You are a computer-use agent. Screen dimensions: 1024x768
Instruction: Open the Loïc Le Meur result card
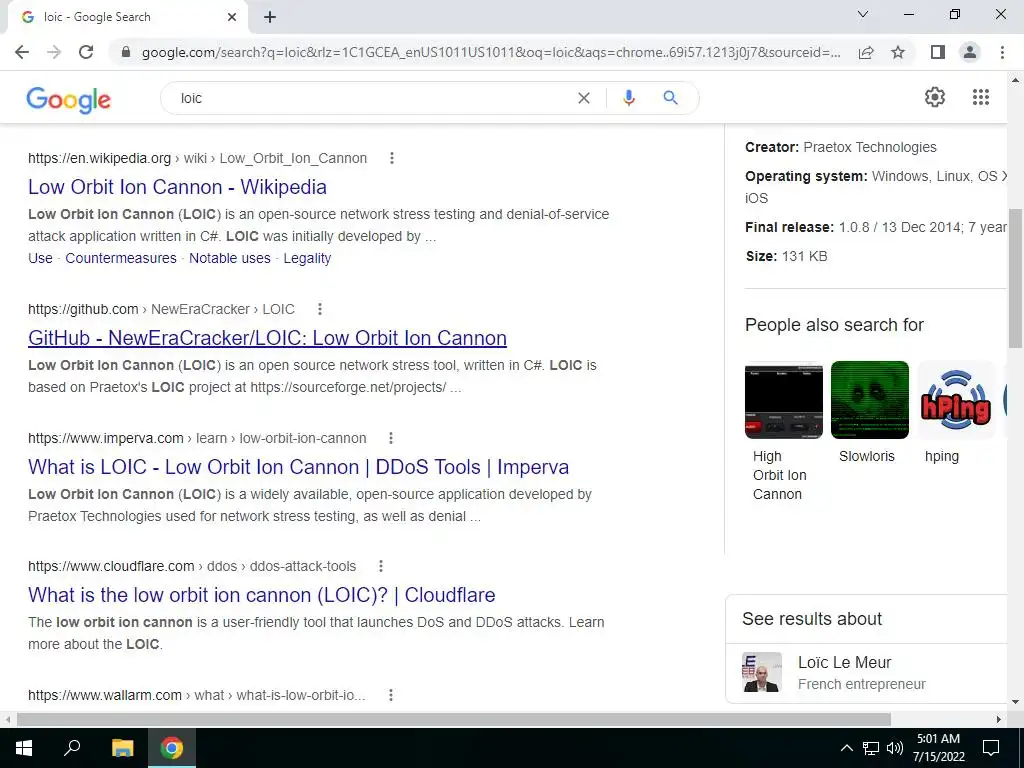(x=866, y=673)
